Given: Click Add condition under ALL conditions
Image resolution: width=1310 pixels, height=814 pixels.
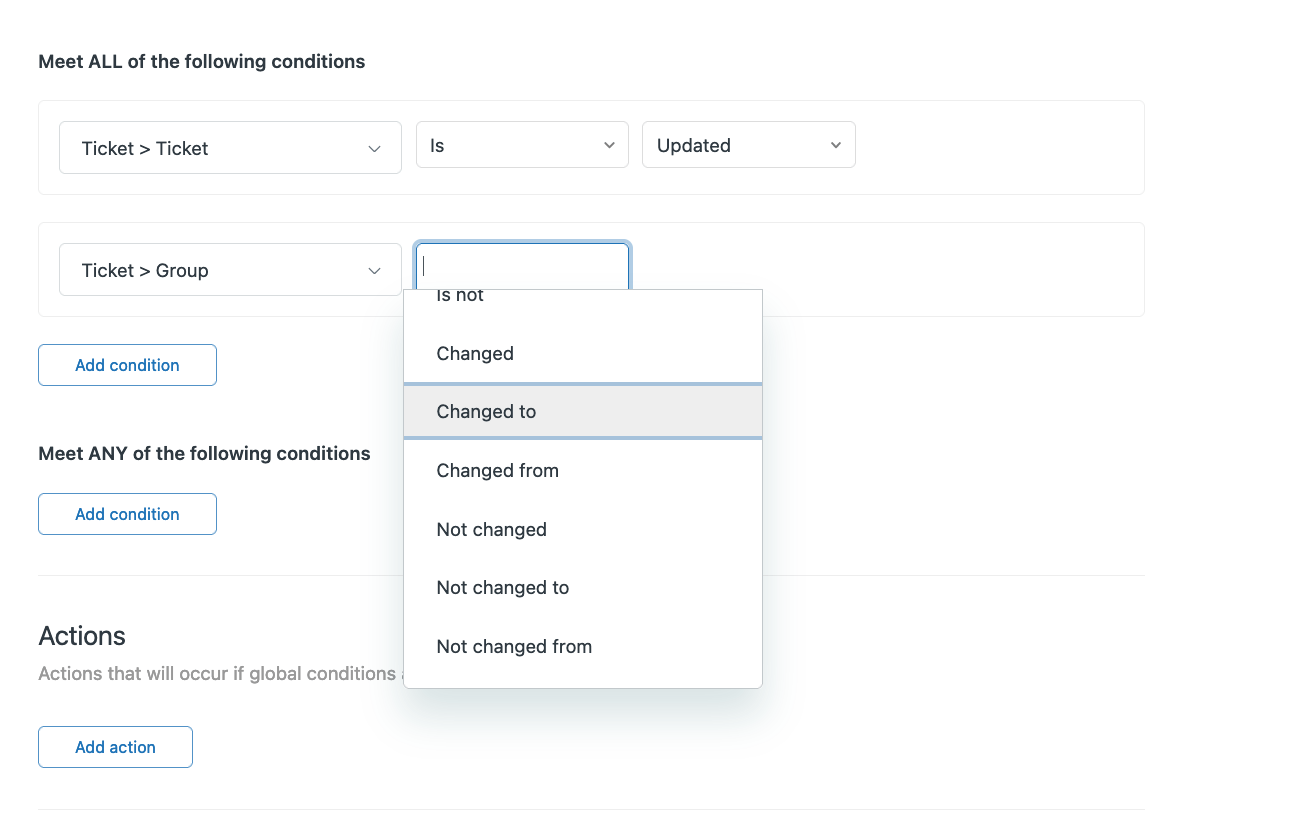Looking at the screenshot, I should coord(127,364).
